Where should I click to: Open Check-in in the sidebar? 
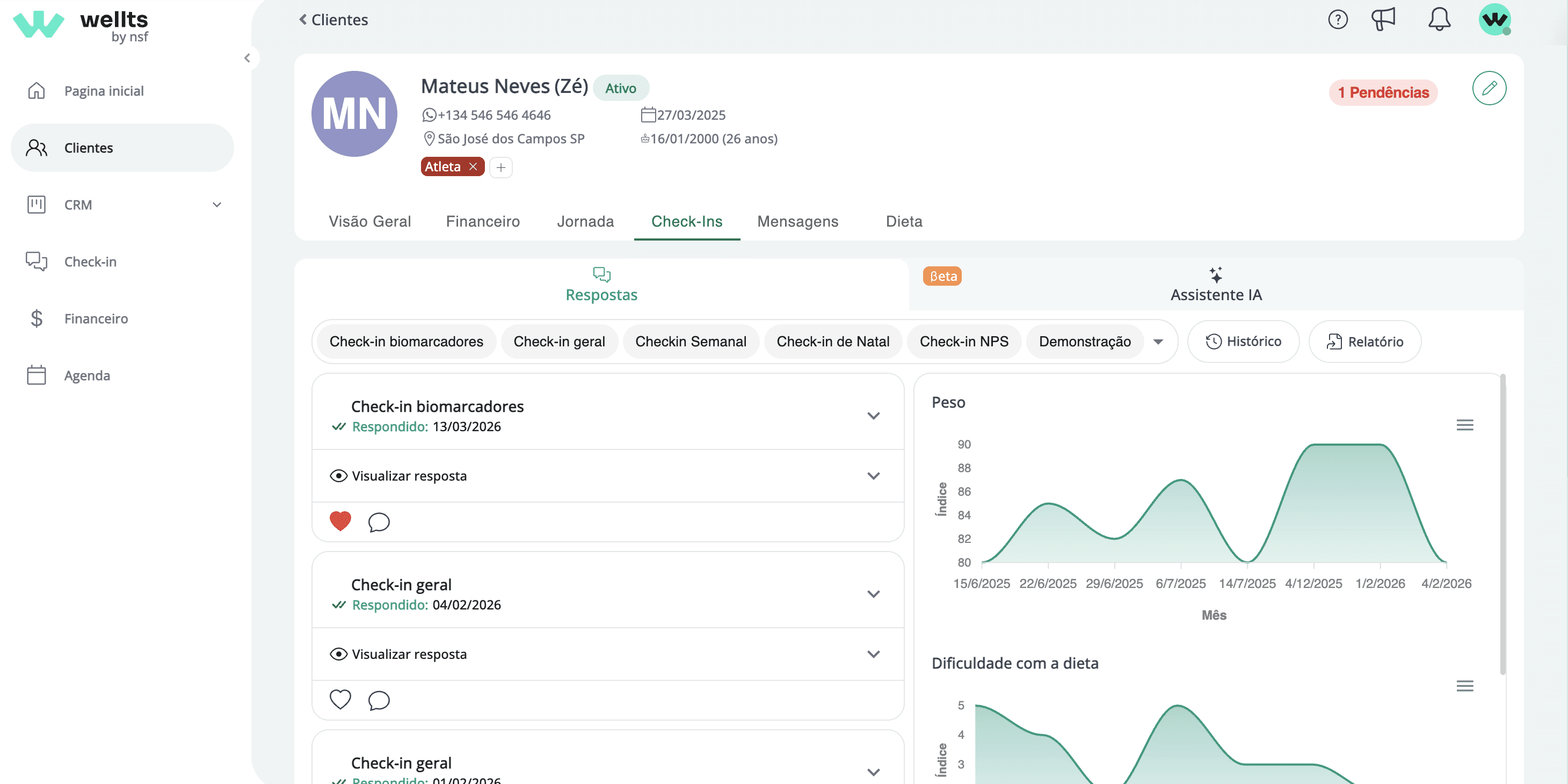click(122, 262)
